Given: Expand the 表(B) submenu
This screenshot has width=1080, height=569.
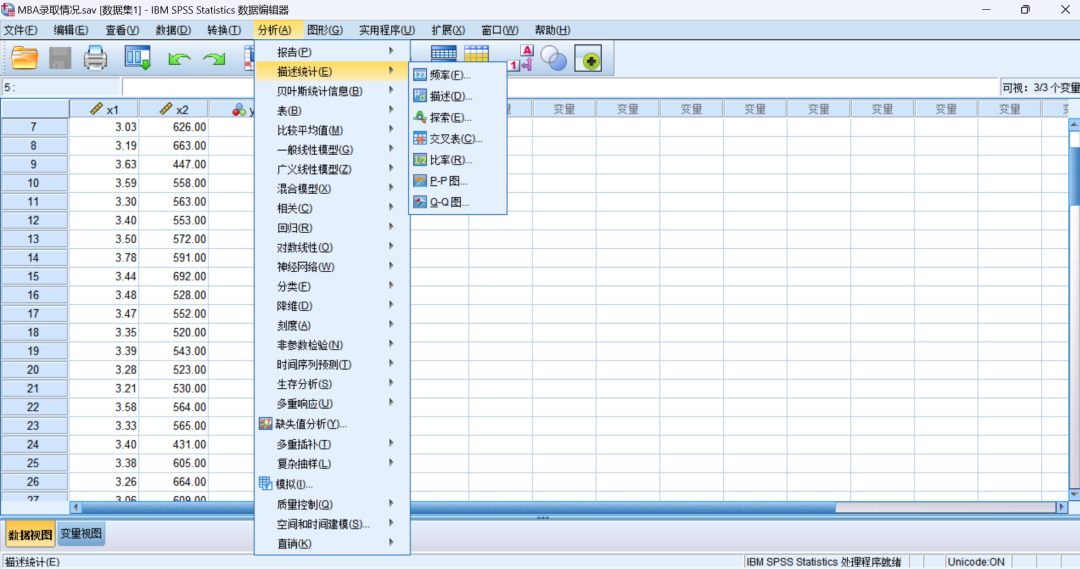Looking at the screenshot, I should click(x=332, y=110).
